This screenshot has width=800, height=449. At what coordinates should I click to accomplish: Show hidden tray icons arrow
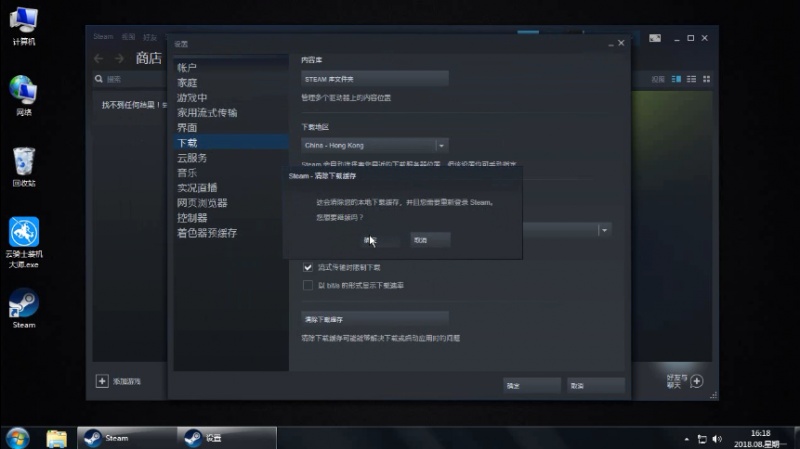[687, 439]
